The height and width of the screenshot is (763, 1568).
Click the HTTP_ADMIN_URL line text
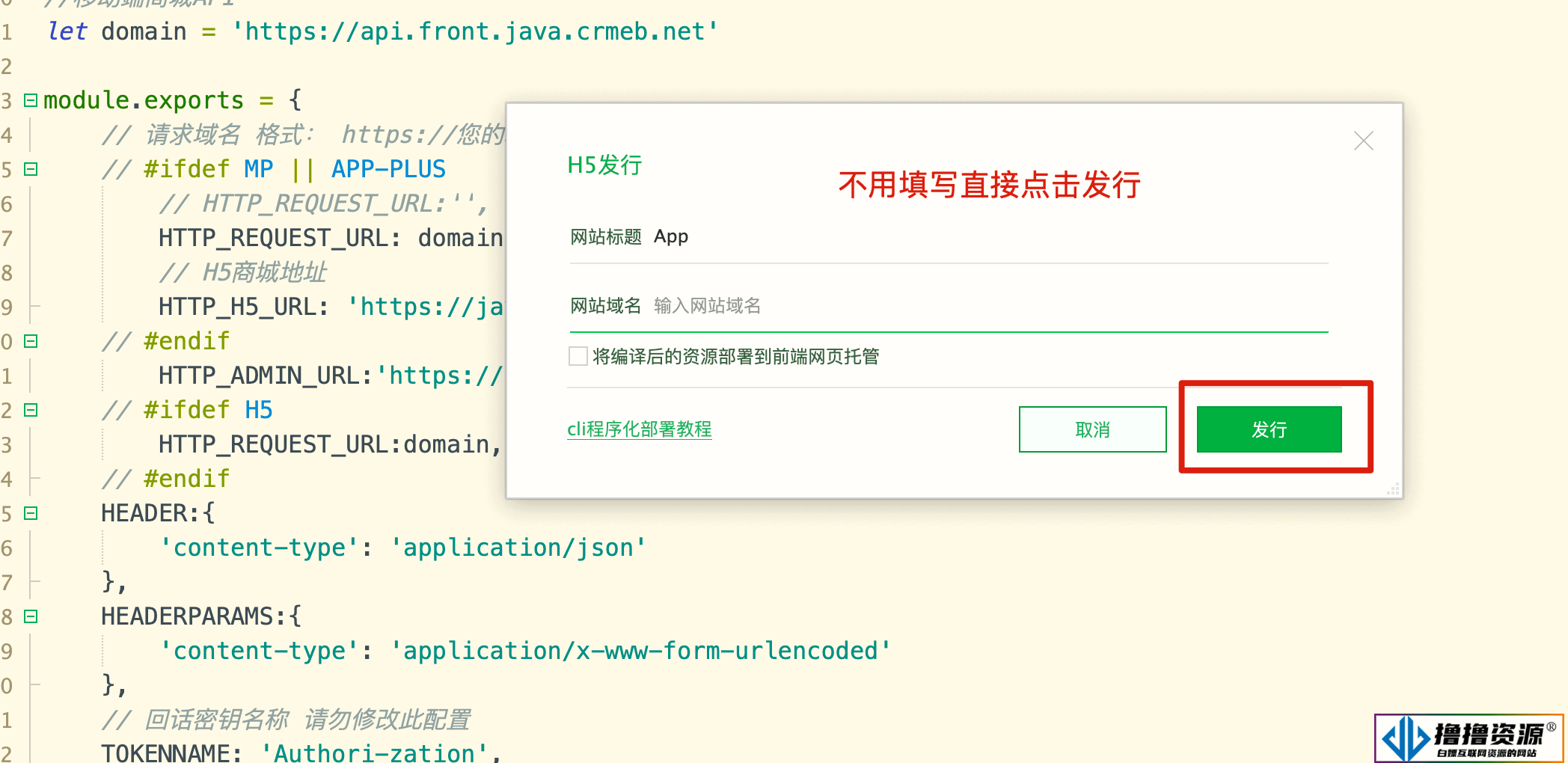coord(331,376)
